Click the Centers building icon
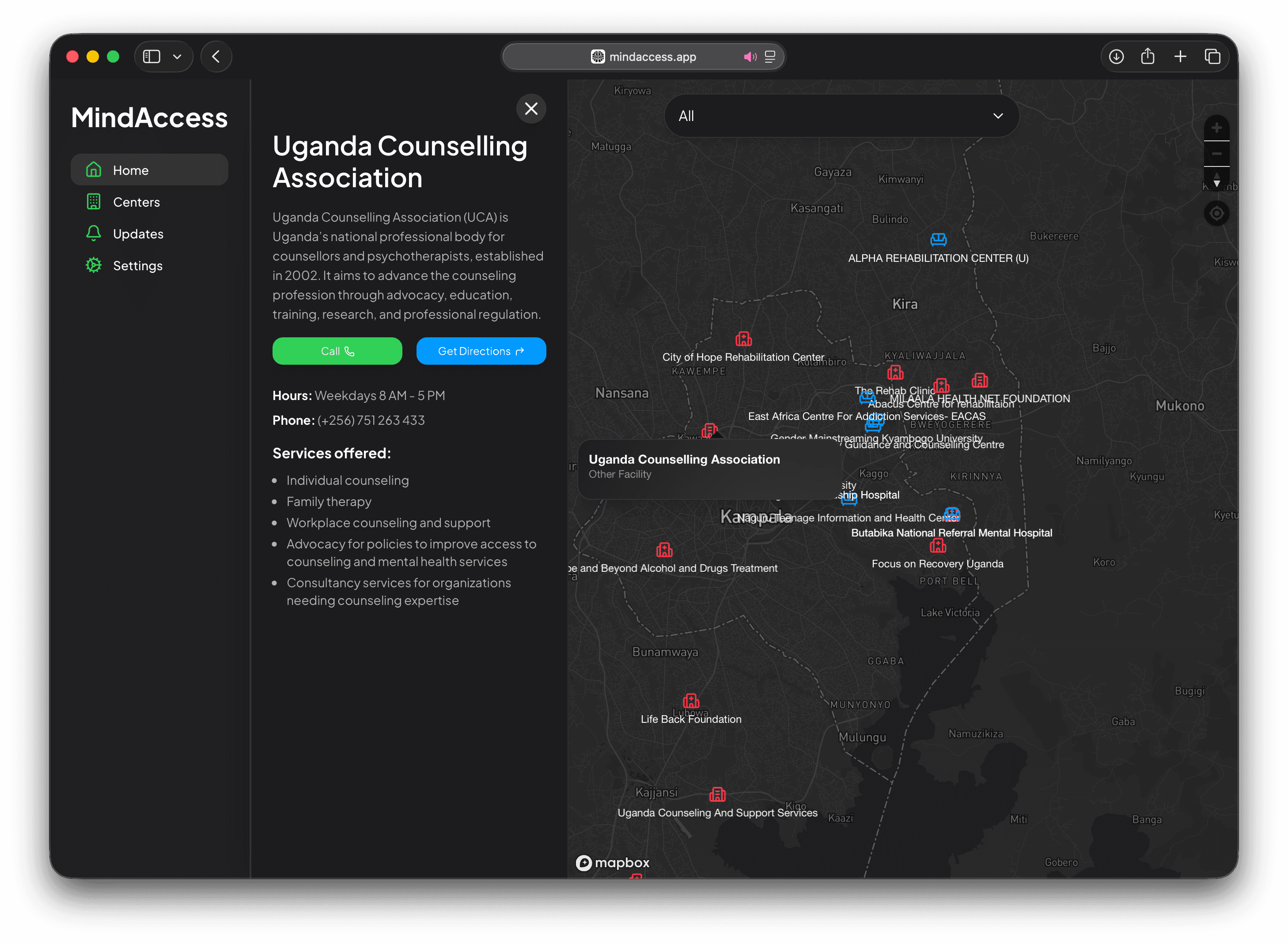The image size is (1288, 944). pos(93,202)
